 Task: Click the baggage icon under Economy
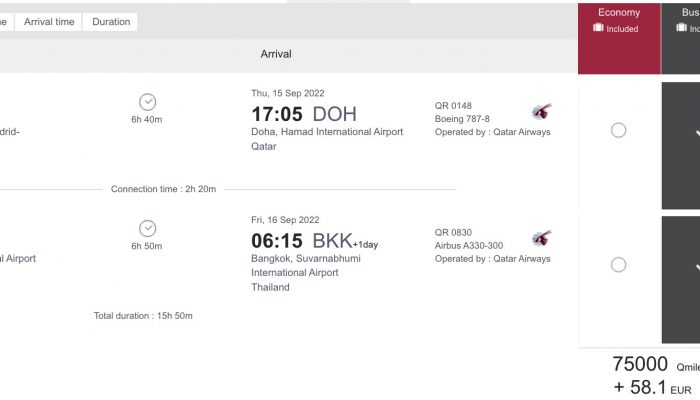click(598, 28)
